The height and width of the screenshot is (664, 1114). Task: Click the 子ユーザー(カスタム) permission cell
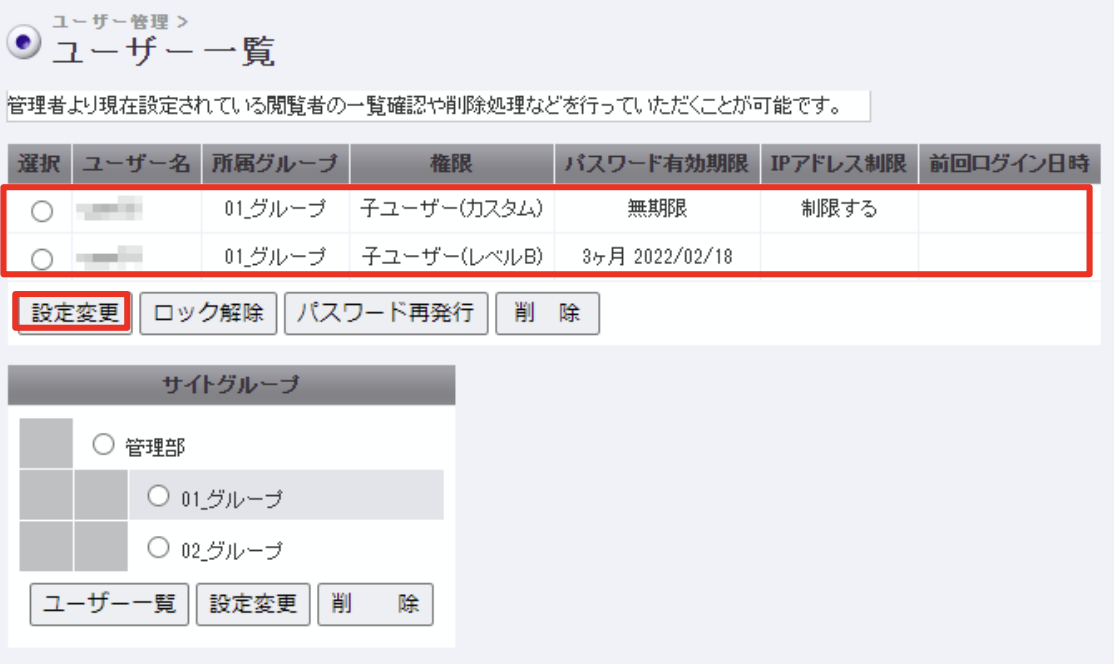(451, 209)
